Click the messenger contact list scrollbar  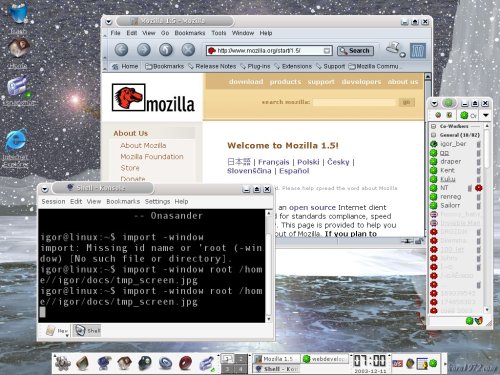pyautogui.click(x=487, y=218)
